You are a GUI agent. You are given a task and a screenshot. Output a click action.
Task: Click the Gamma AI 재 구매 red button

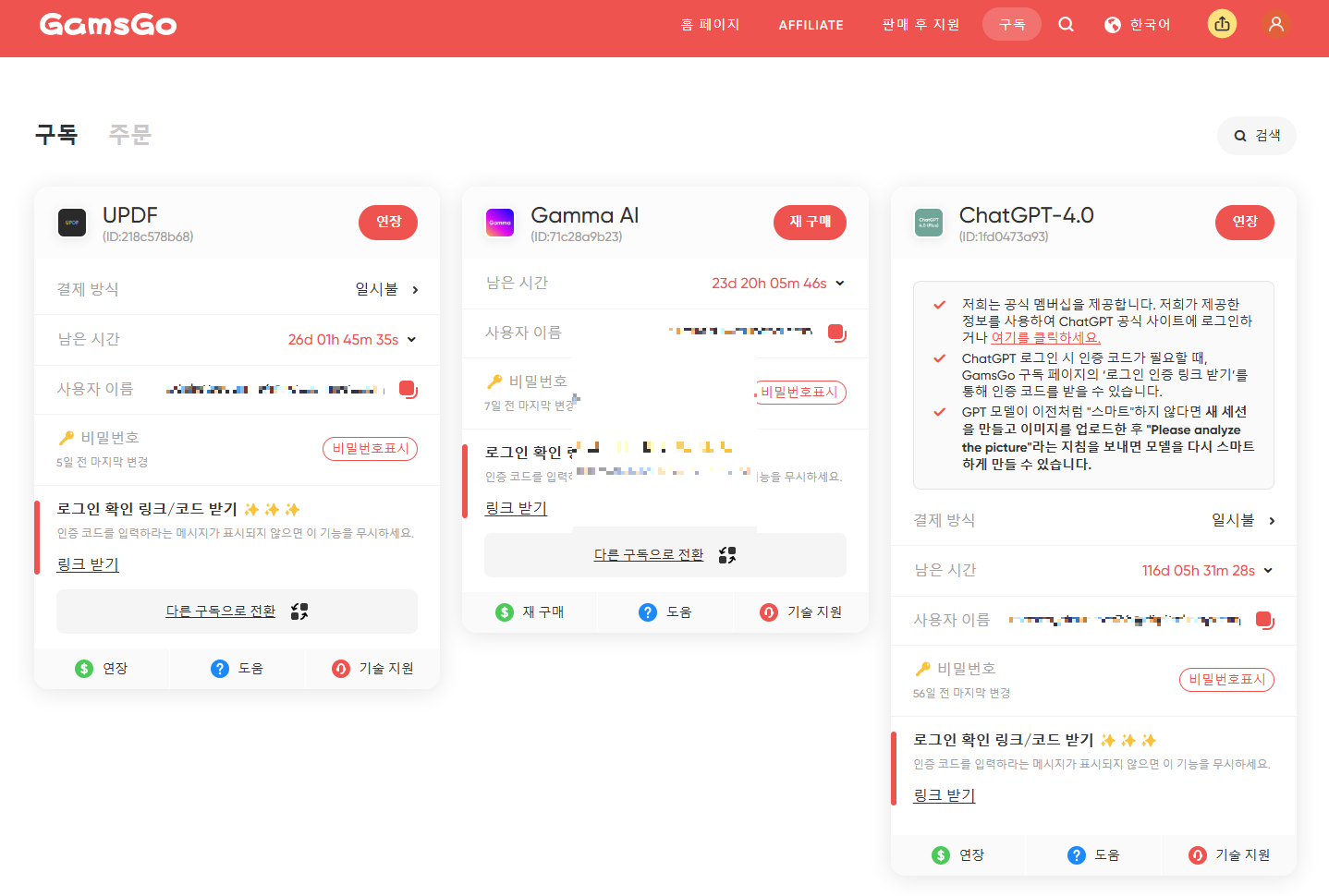pos(810,222)
